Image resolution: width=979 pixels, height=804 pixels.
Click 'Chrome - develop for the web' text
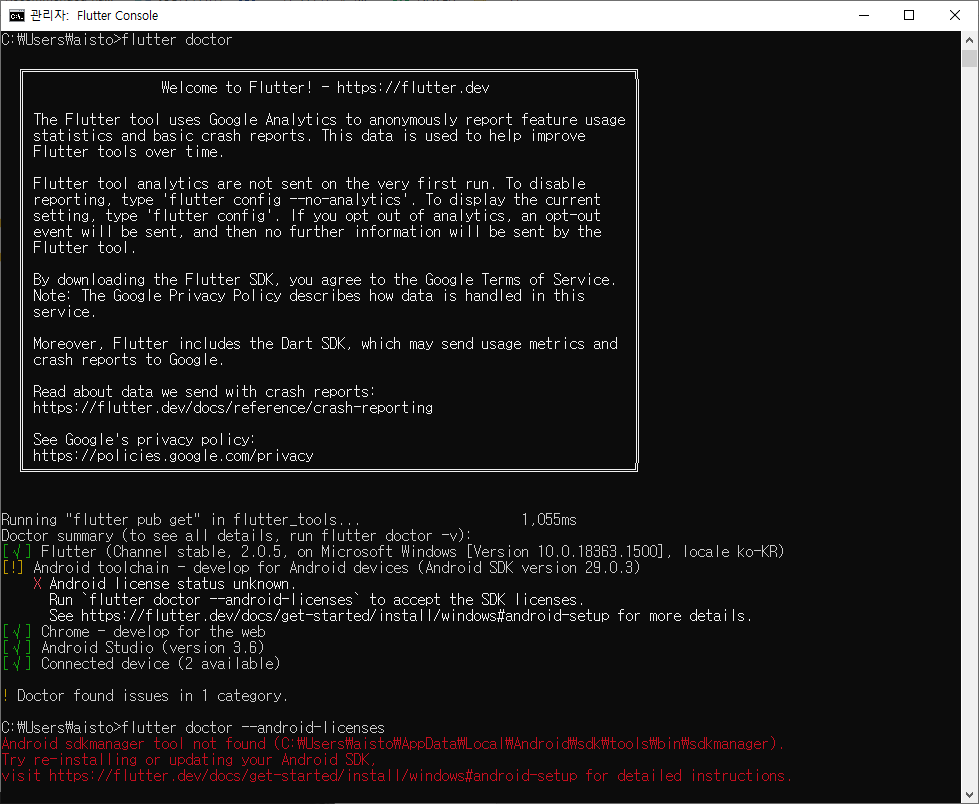click(x=153, y=632)
